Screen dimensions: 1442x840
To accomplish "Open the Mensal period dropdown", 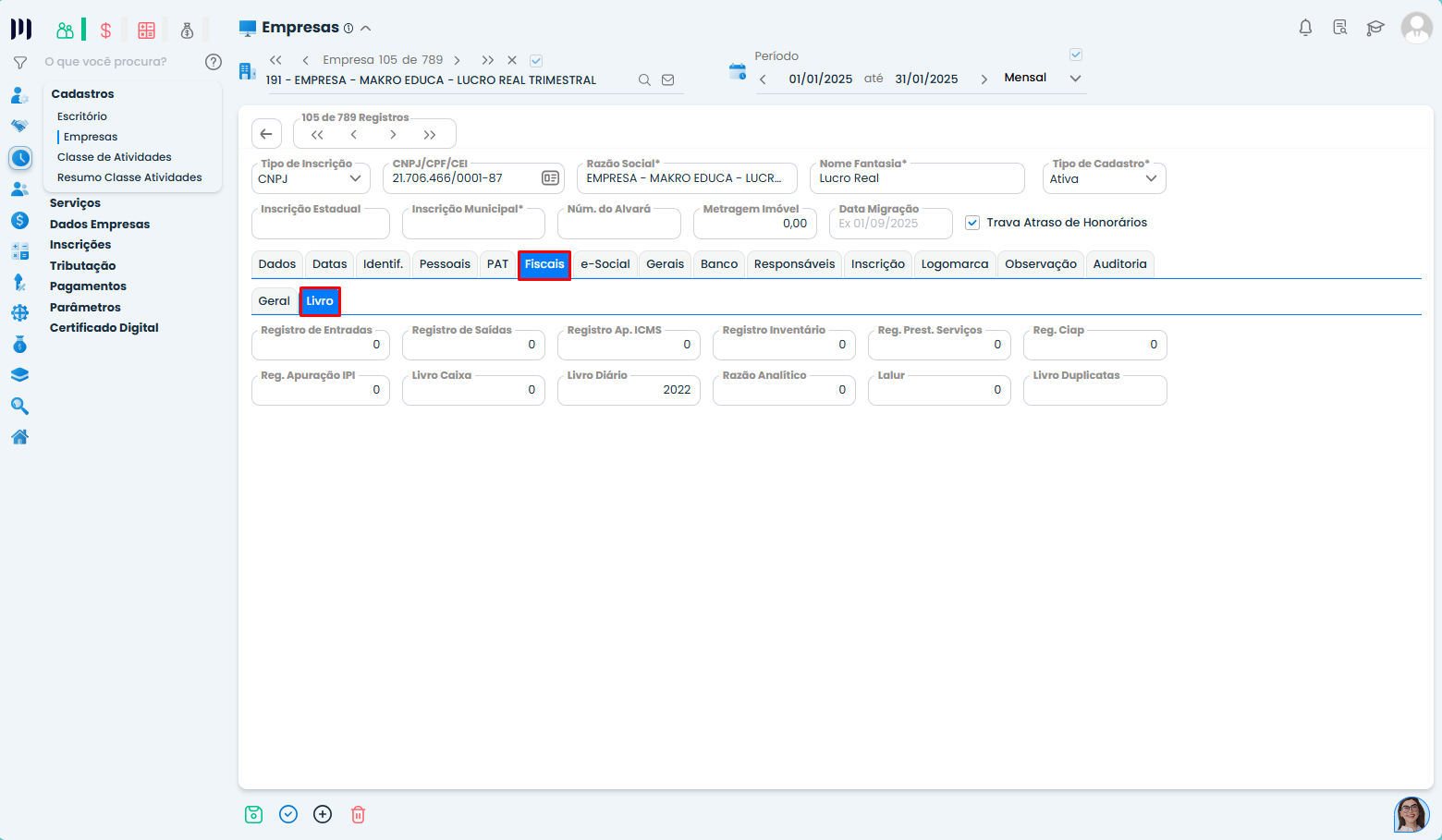I will [x=1042, y=79].
